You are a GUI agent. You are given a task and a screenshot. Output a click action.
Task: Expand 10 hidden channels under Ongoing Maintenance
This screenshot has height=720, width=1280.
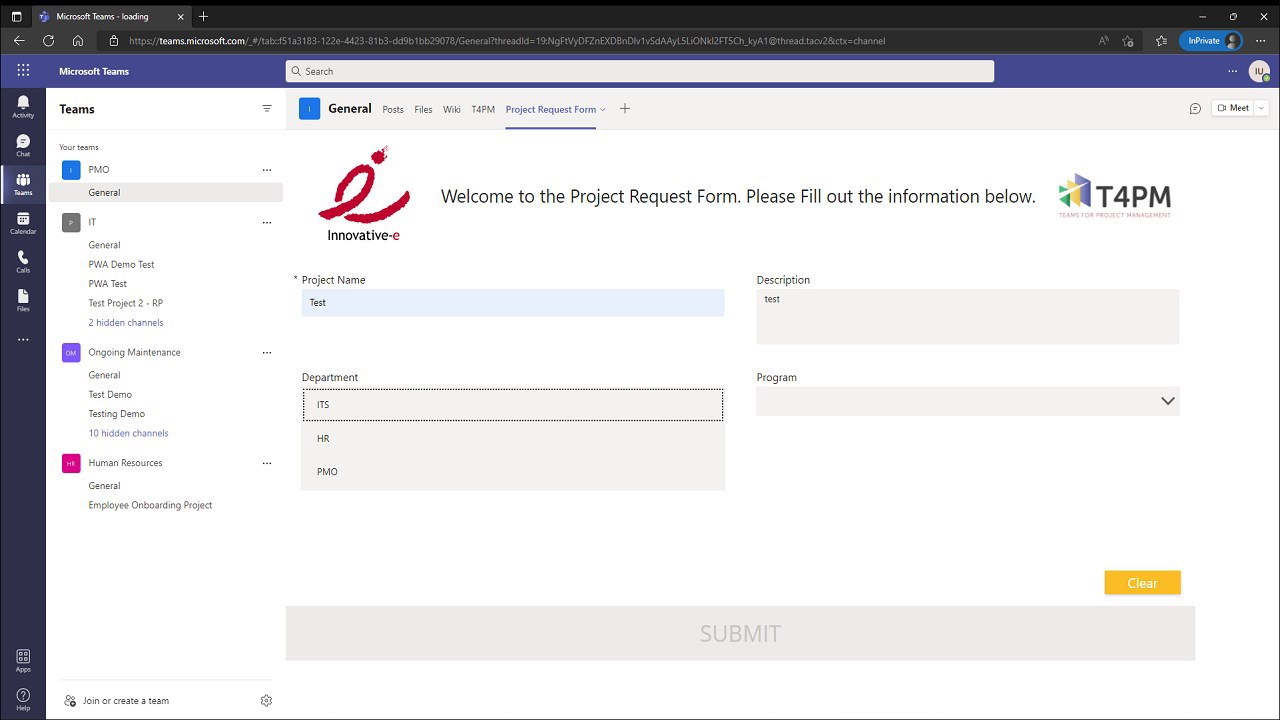(128, 433)
